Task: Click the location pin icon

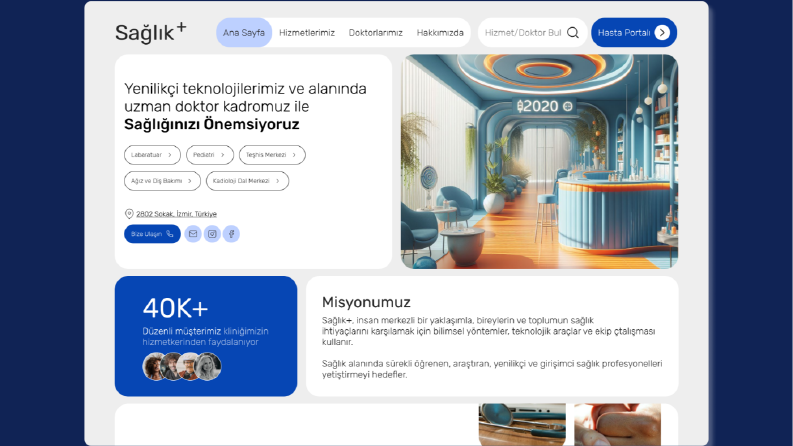Action: tap(129, 214)
